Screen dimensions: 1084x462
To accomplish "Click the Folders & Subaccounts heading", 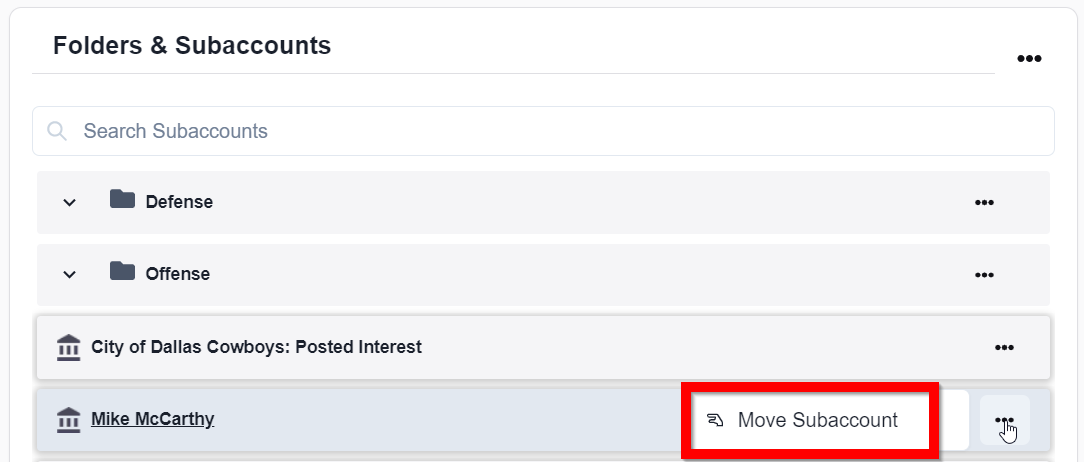I will [192, 45].
